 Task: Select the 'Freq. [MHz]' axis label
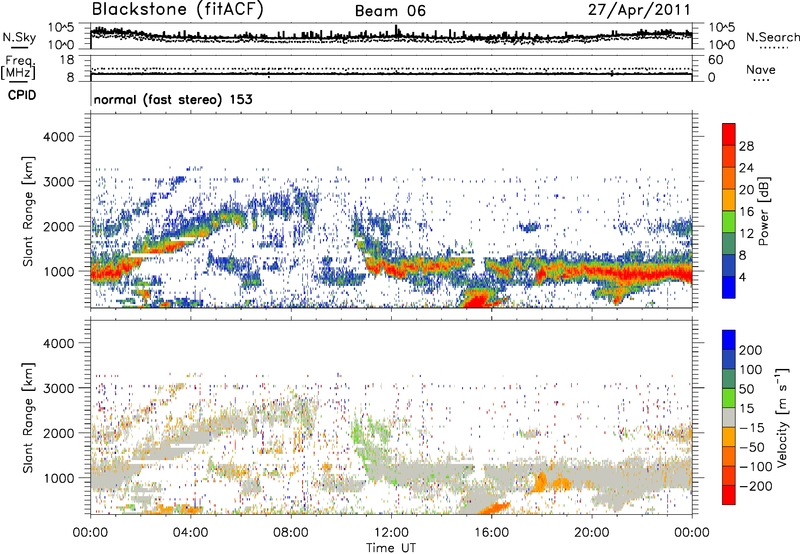(x=18, y=68)
